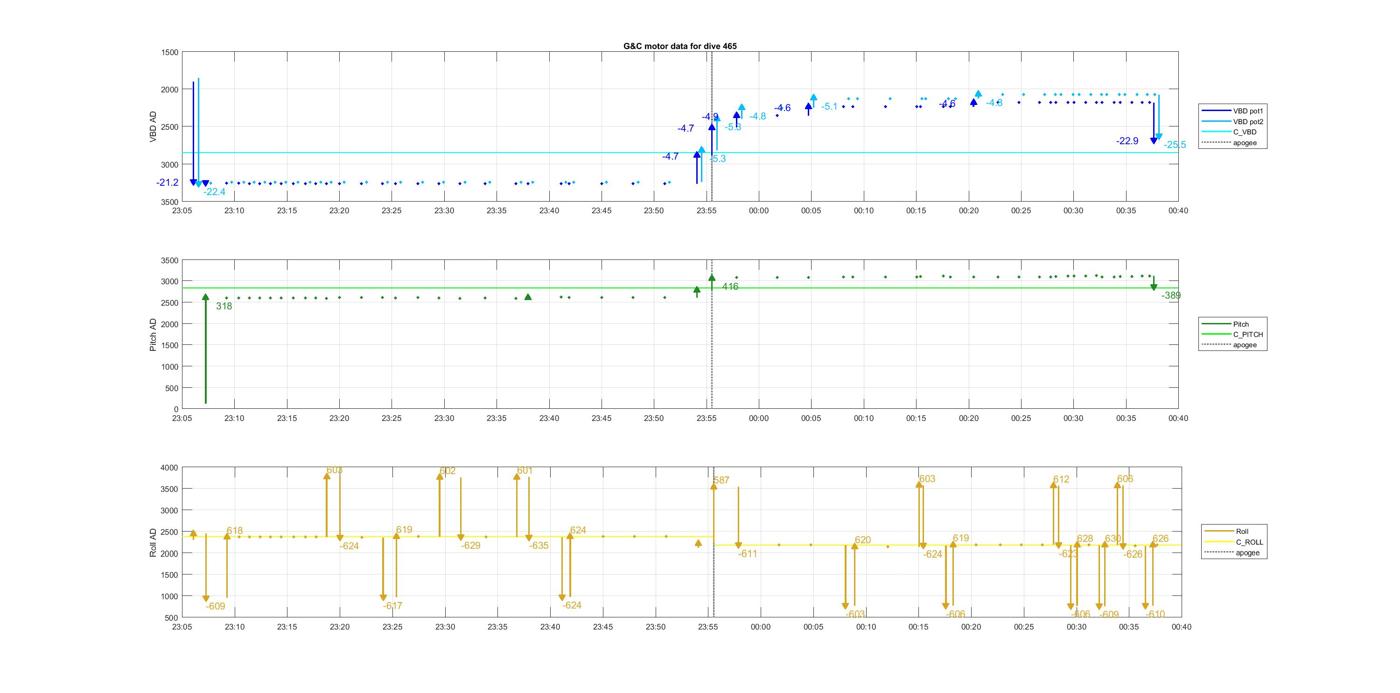The width and height of the screenshot is (1400, 693).
Task: Click the '2000' y-tick on VBD plot
Action: click(x=170, y=90)
